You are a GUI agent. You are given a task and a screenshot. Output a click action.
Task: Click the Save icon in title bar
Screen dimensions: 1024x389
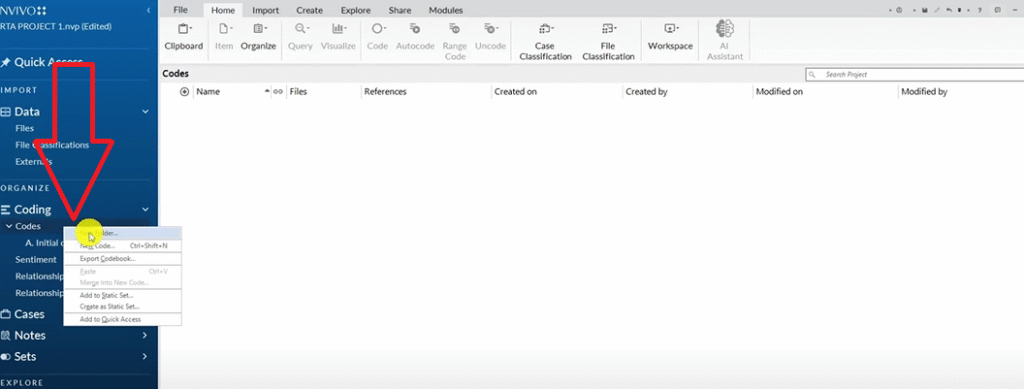925,10
